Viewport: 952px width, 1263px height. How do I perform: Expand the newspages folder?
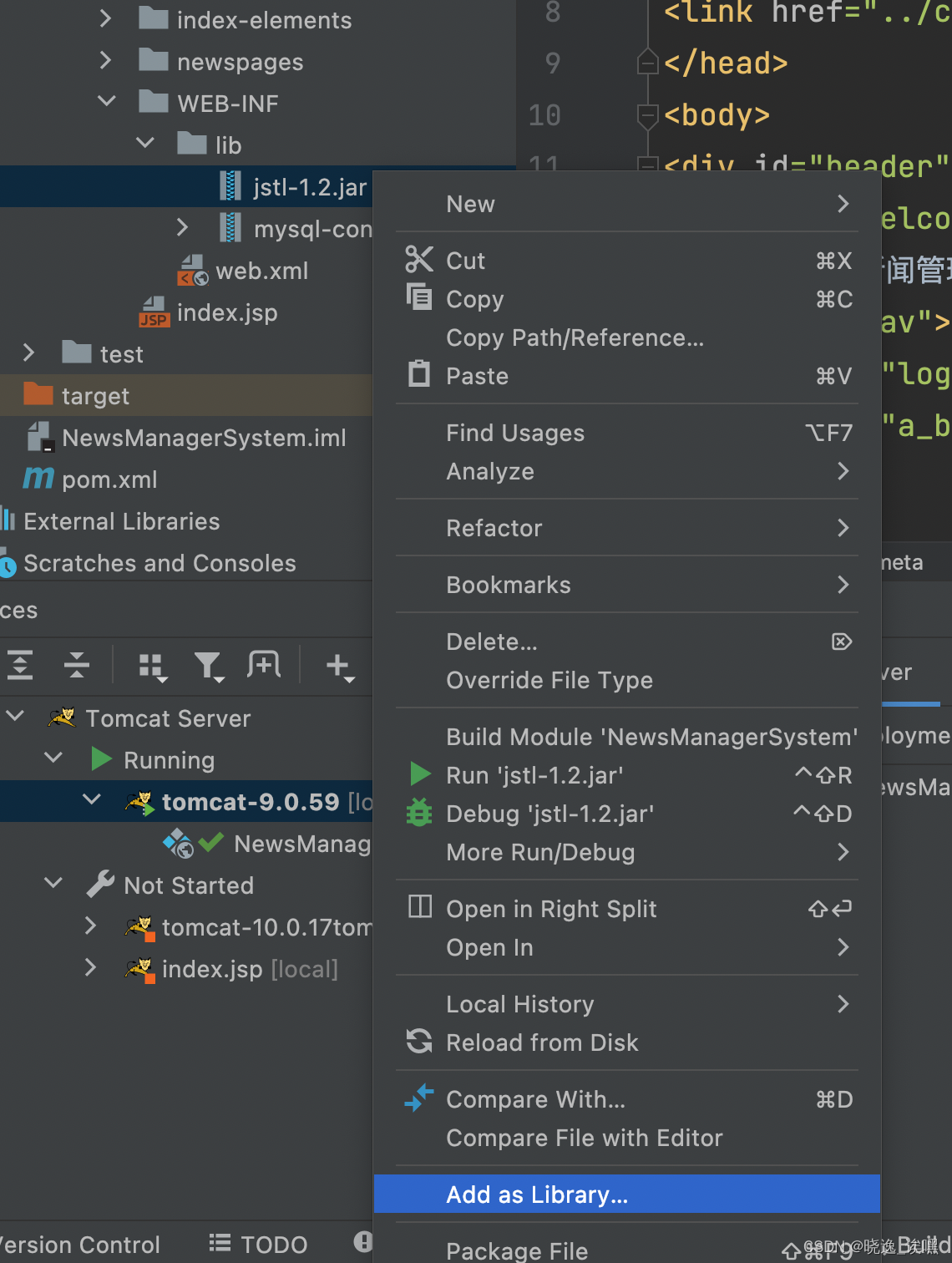coord(105,59)
